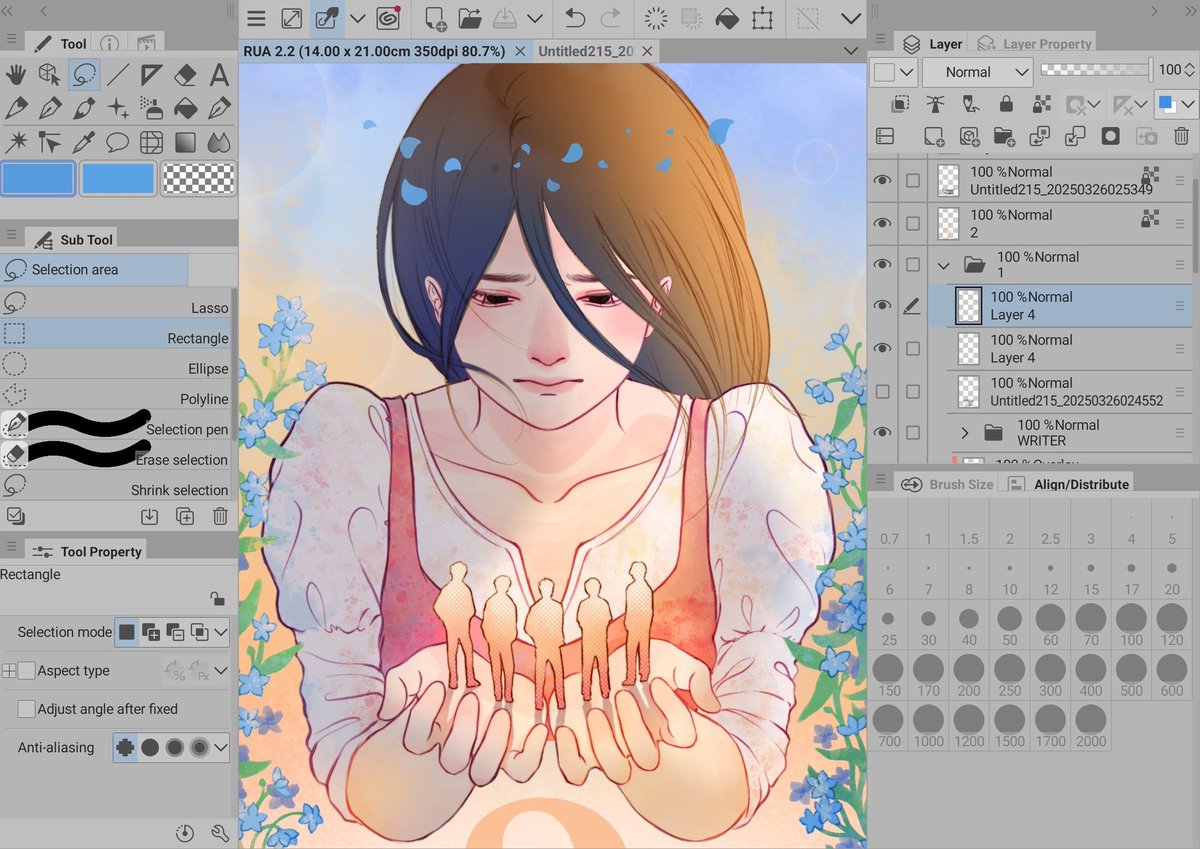Click New layer folder icon
Image resolution: width=1200 pixels, height=849 pixels.
(1004, 136)
